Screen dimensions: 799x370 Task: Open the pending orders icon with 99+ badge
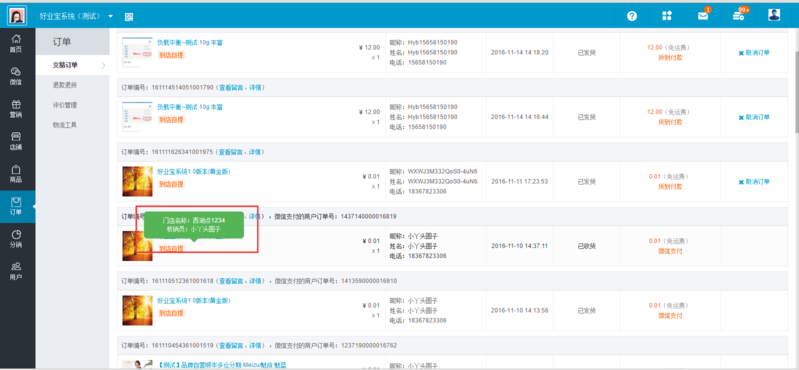pos(739,15)
